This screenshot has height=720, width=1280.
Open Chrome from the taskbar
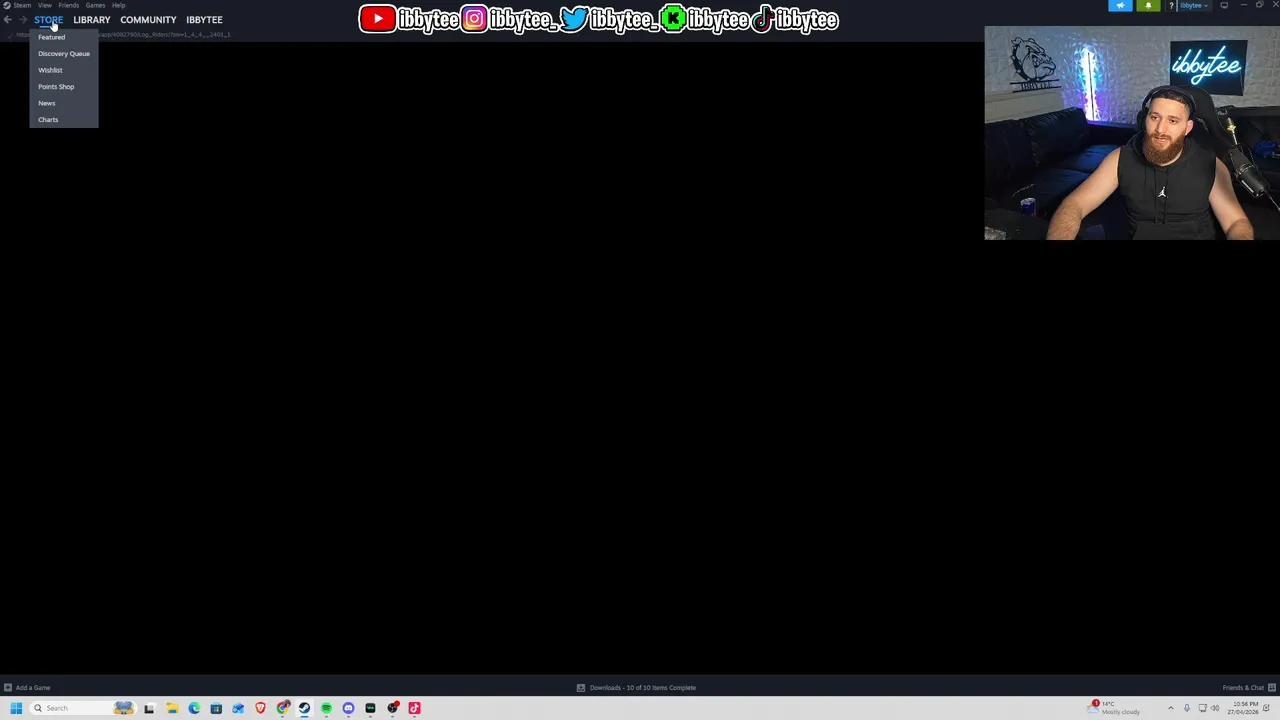pos(283,708)
